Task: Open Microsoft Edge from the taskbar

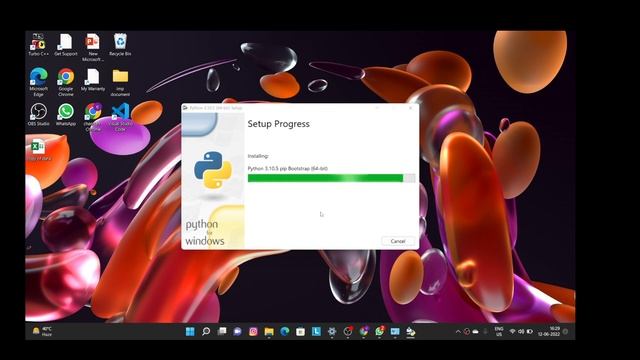Action: [x=284, y=331]
